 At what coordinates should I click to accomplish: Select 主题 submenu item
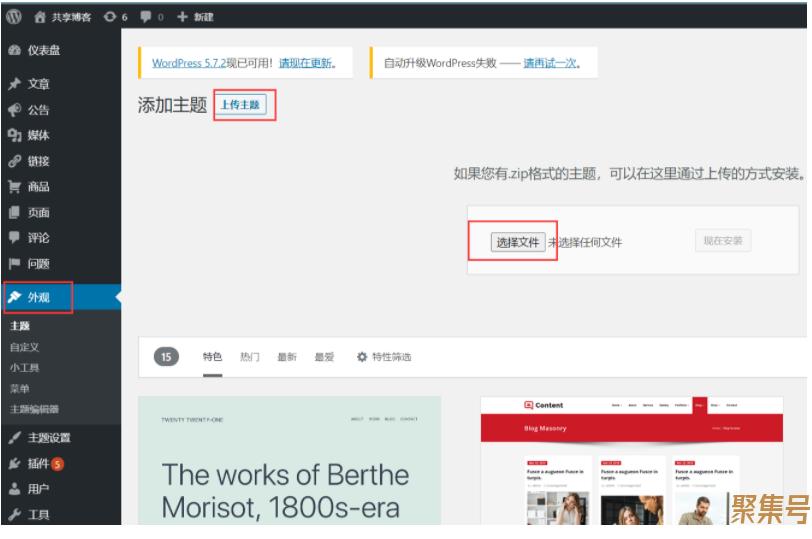pos(20,326)
